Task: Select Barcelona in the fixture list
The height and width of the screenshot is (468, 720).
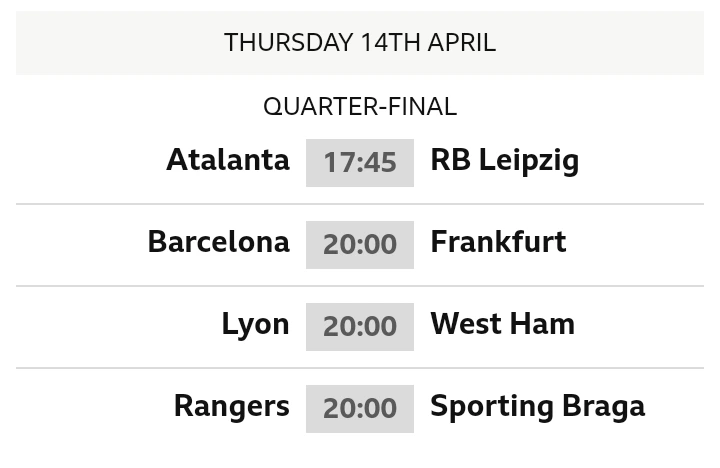Action: [218, 242]
